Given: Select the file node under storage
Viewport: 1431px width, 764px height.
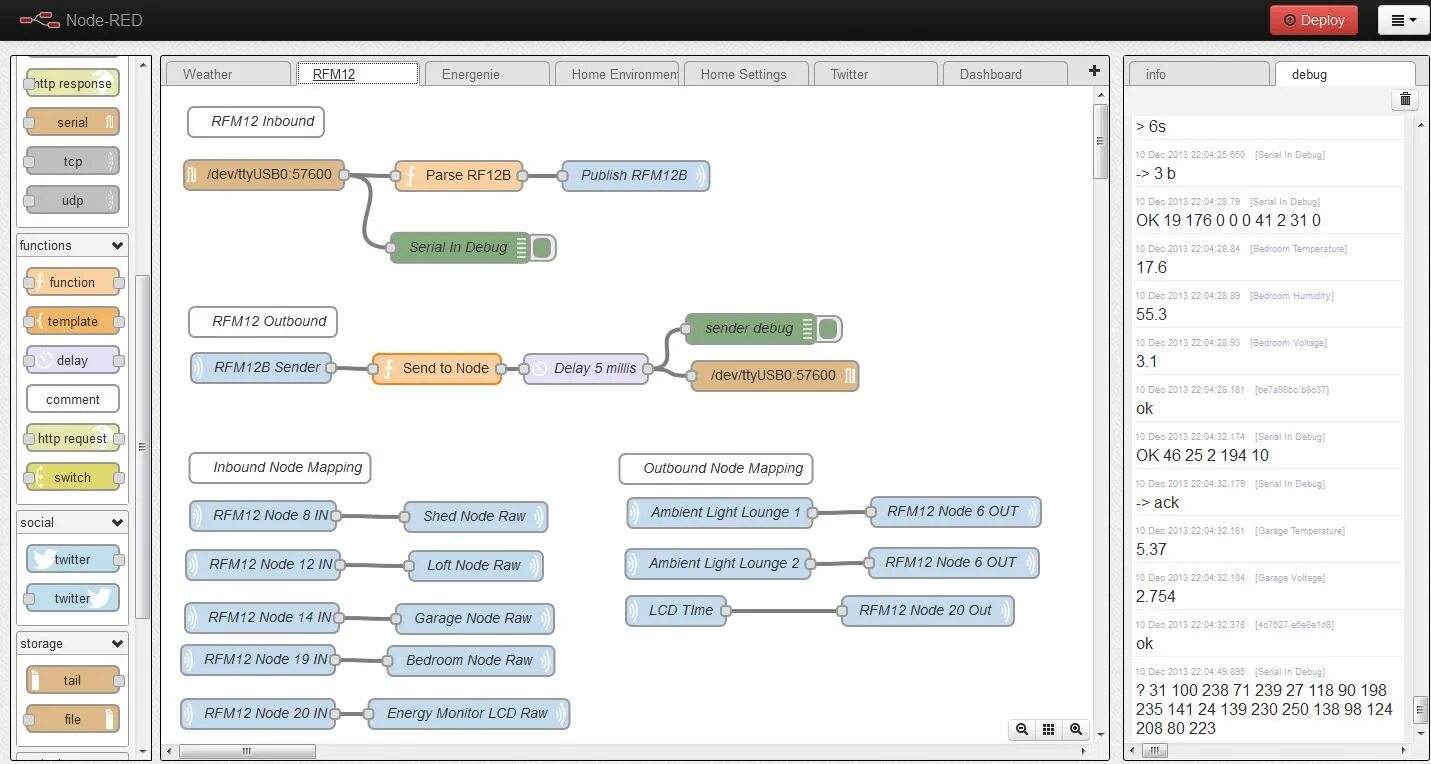Looking at the screenshot, I should coord(73,718).
